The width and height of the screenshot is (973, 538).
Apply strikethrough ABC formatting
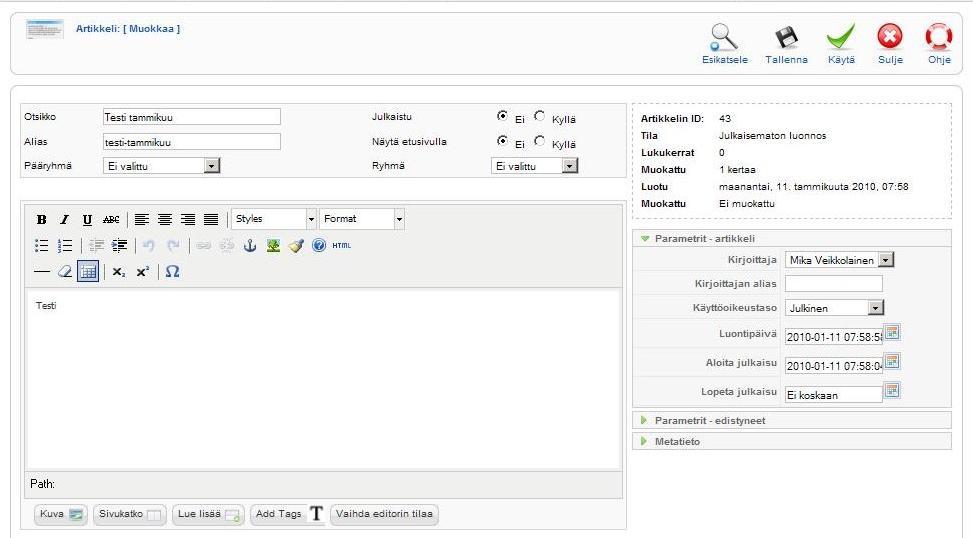tap(111, 219)
